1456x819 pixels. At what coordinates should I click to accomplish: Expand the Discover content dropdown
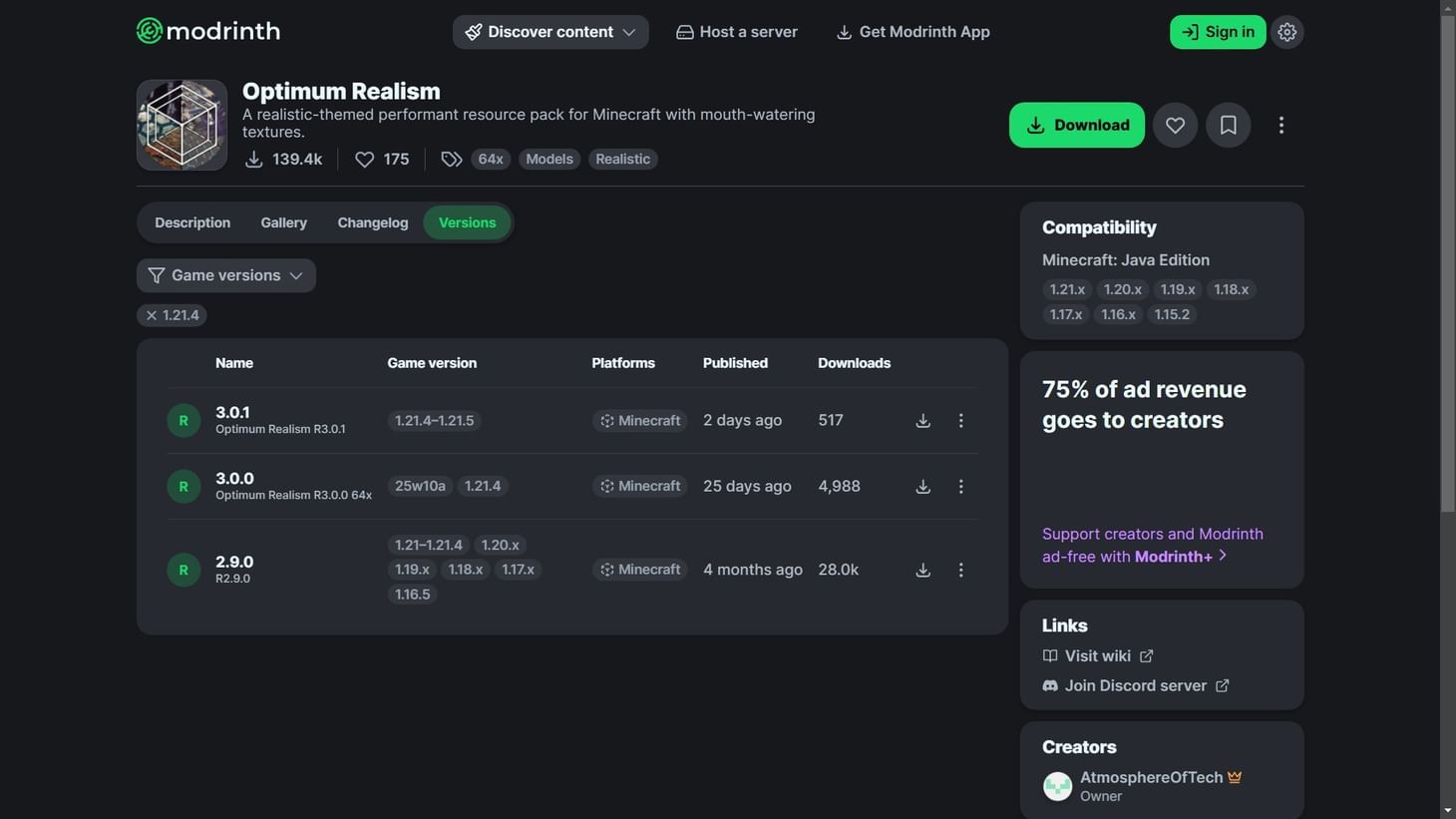550,32
